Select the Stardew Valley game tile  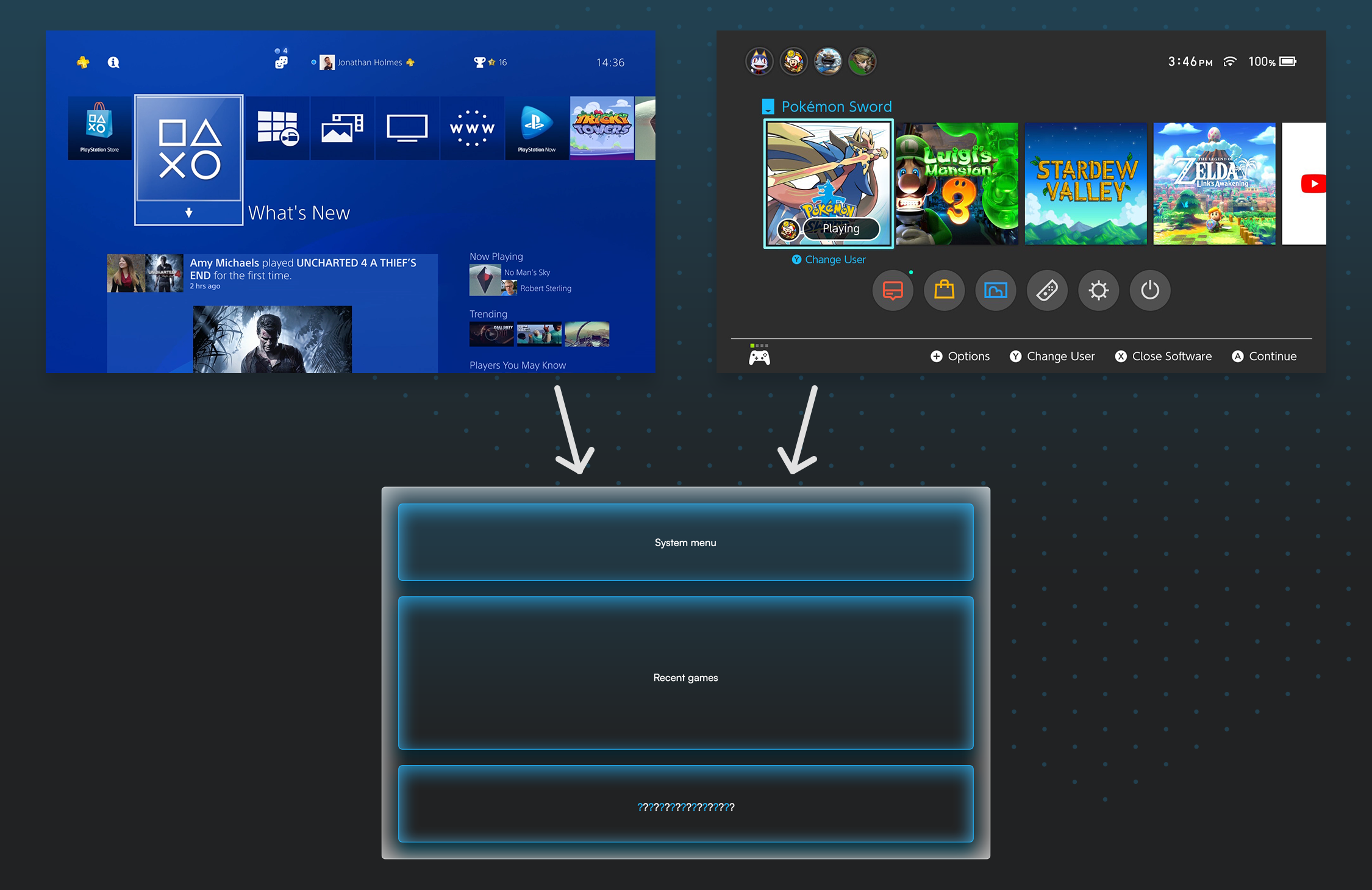tap(1085, 183)
